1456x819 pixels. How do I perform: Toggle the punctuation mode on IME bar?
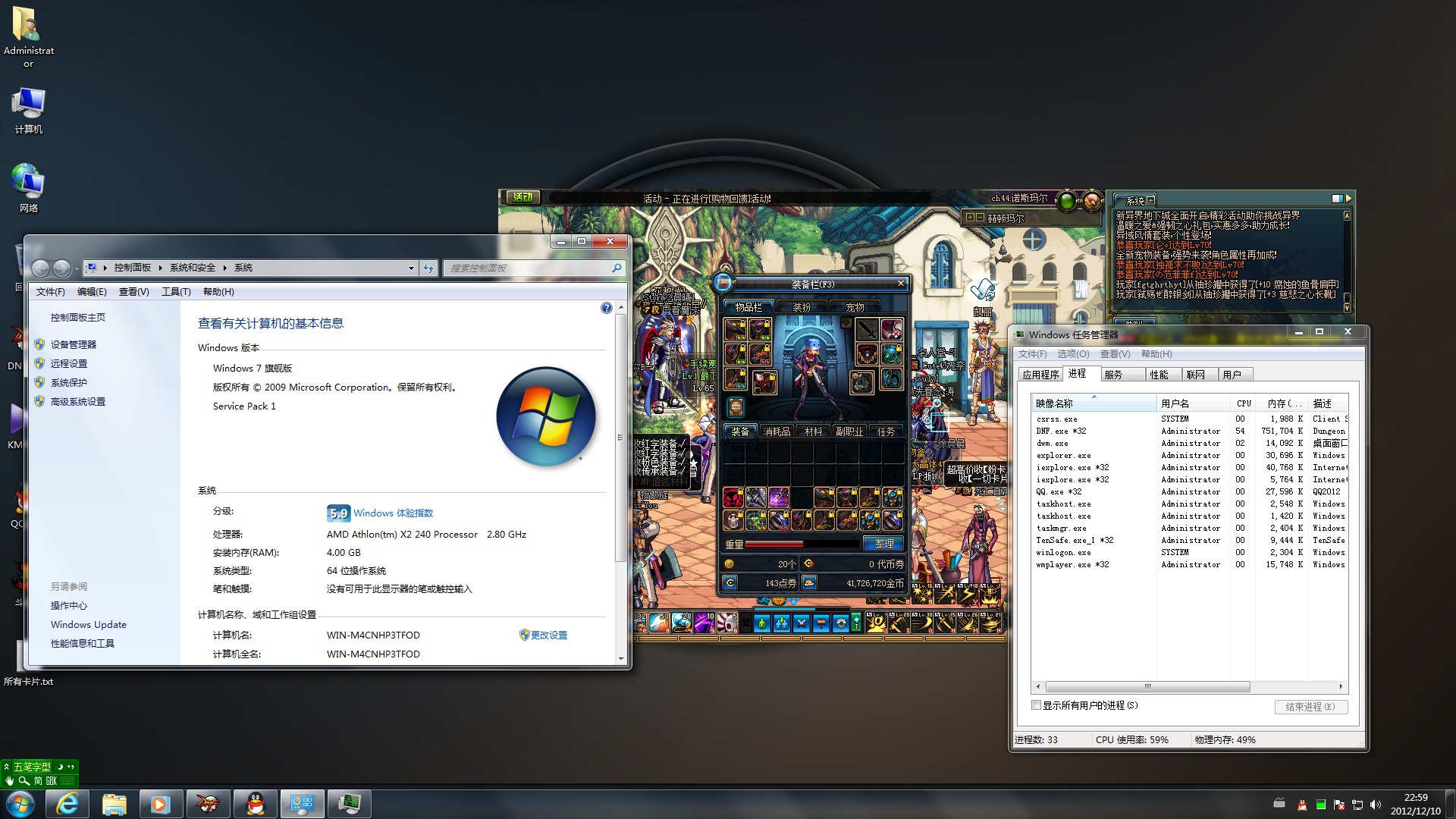coord(71,767)
